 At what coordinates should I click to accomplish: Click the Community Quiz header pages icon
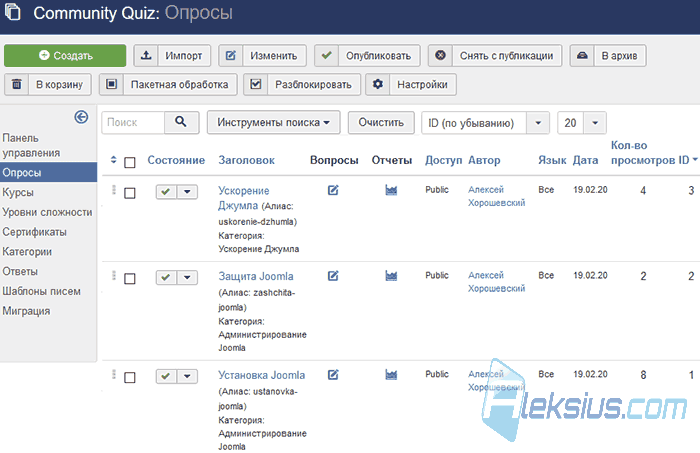click(x=13, y=12)
